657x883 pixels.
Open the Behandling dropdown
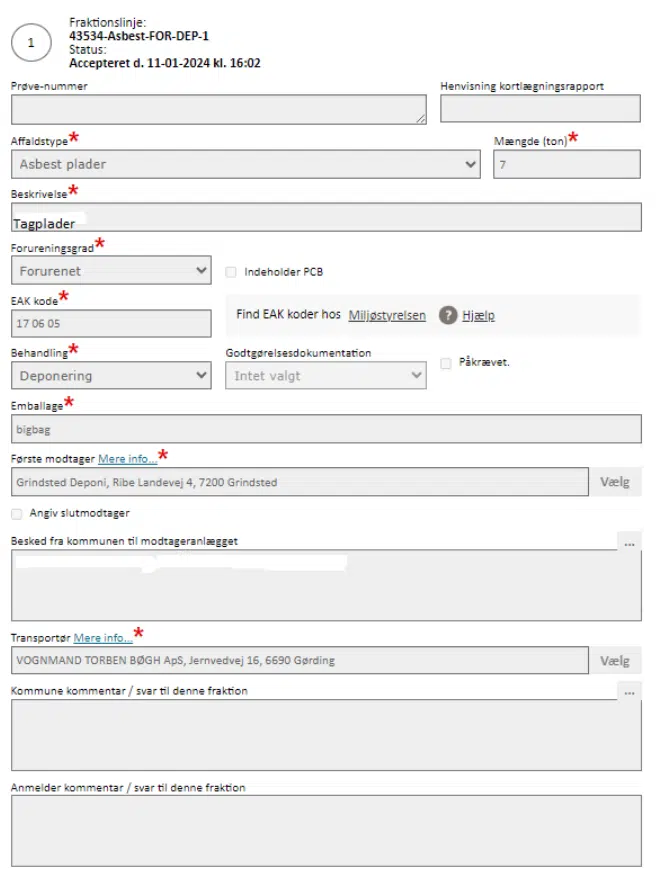[x=111, y=376]
